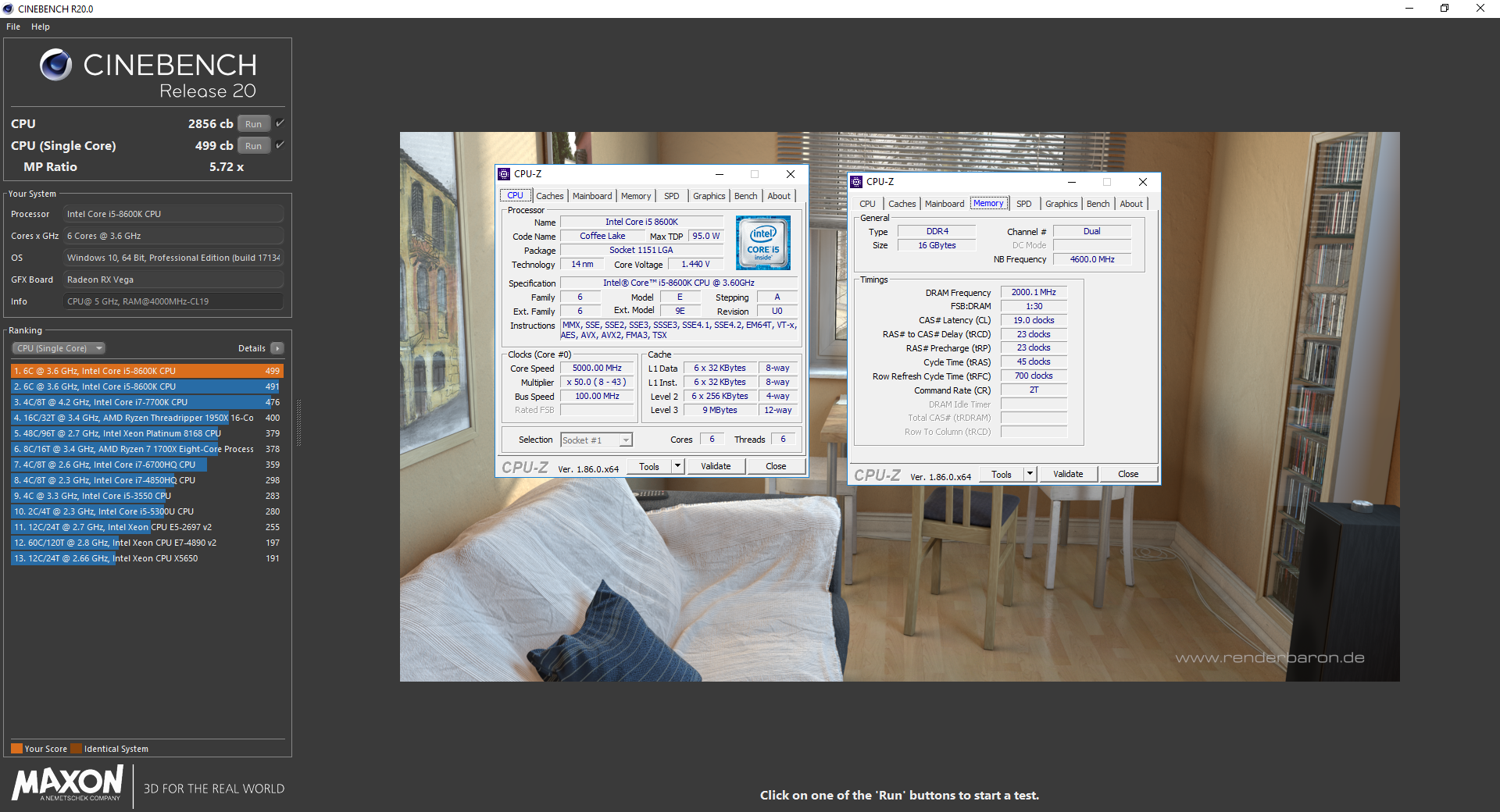Click the Cinebench logo sphere icon
This screenshot has width=1500, height=812.
click(55, 65)
